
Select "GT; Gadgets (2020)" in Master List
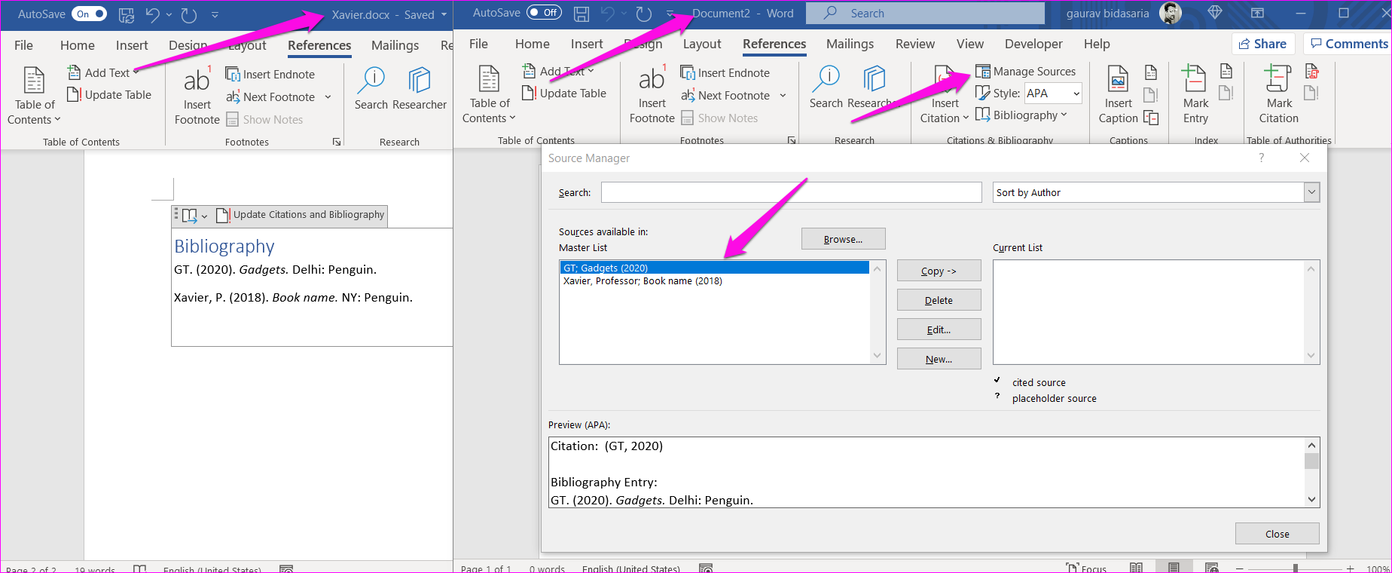pos(715,267)
